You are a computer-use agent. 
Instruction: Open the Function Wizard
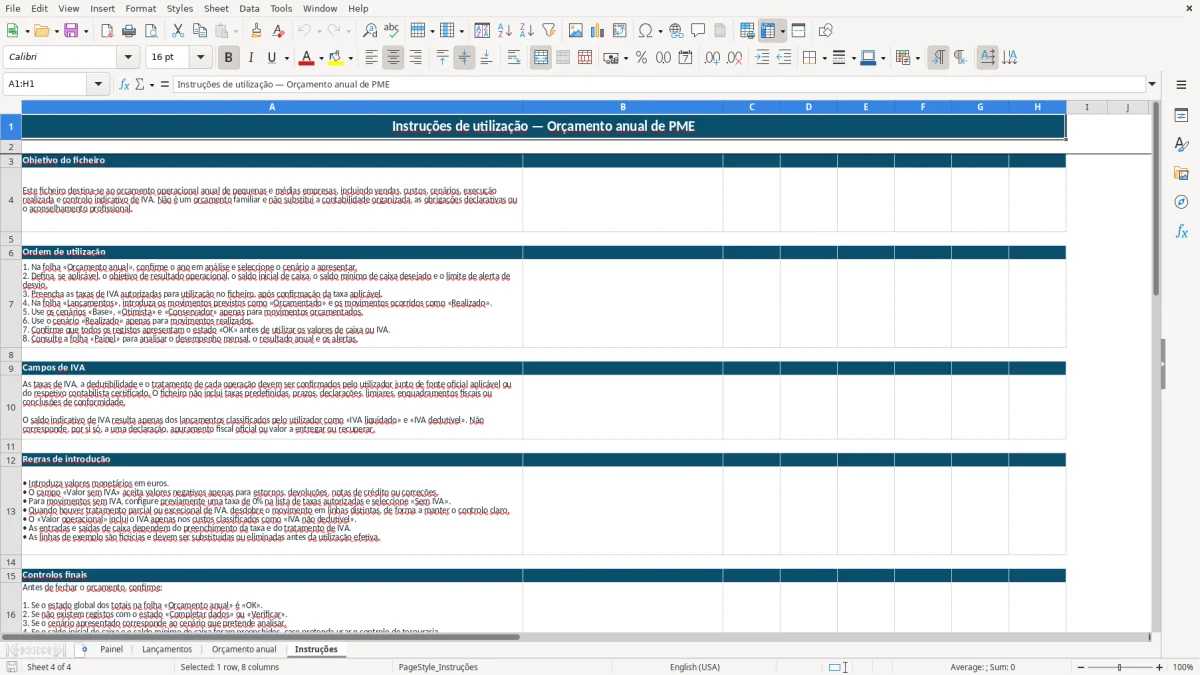tap(125, 84)
